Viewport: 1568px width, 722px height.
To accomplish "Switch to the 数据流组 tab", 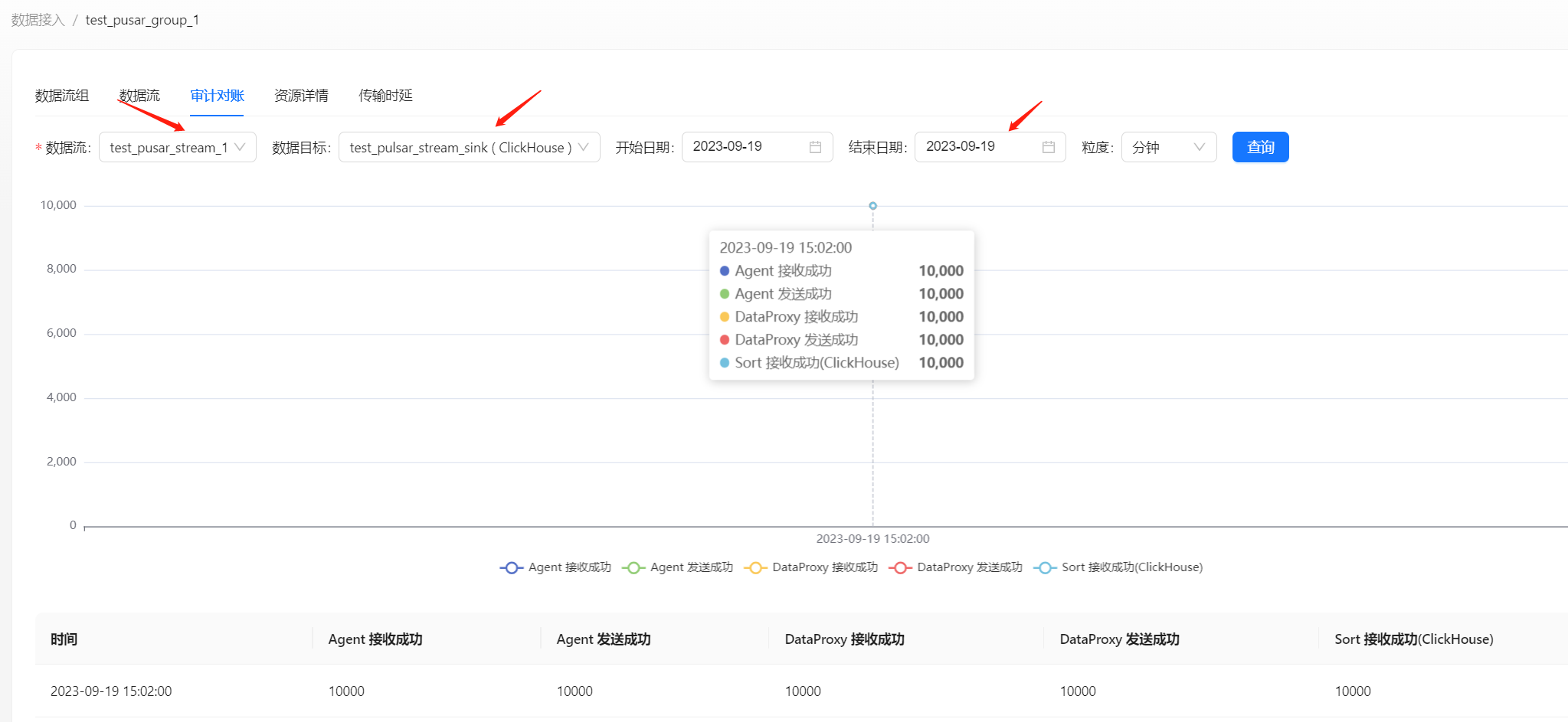I will [x=62, y=96].
